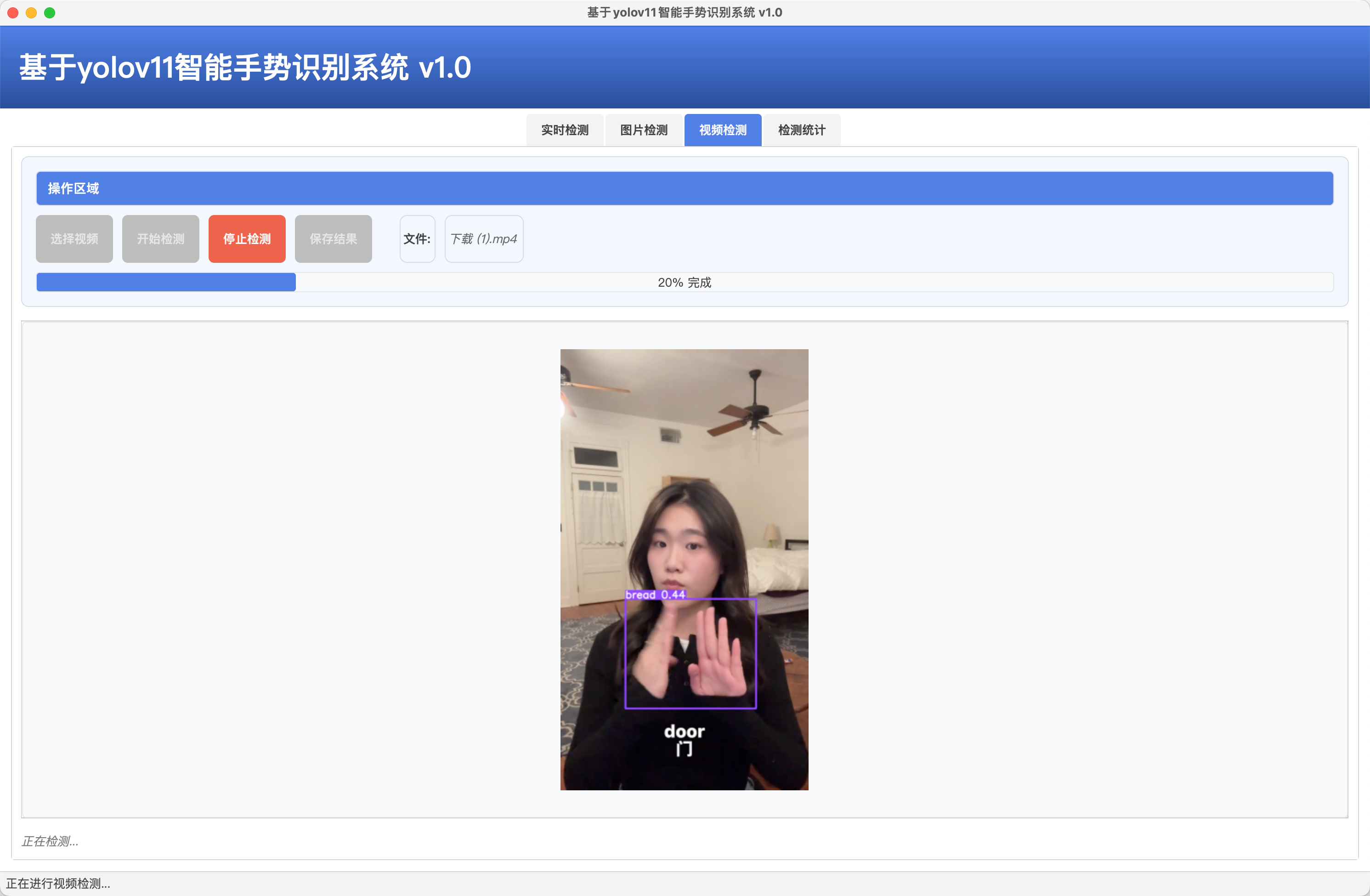This screenshot has width=1370, height=896.
Task: Click the 正在进行视频检测... status bar
Action: coord(58,883)
